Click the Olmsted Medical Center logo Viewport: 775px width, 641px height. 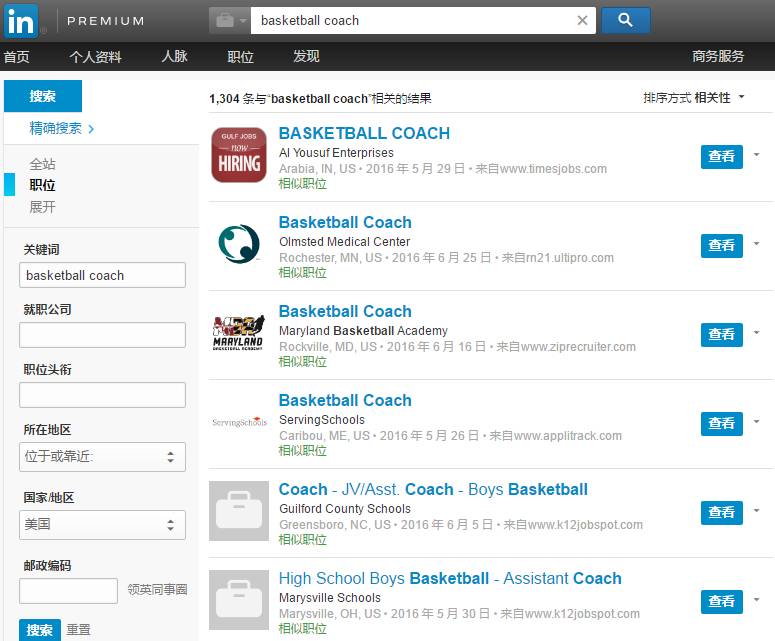239,244
